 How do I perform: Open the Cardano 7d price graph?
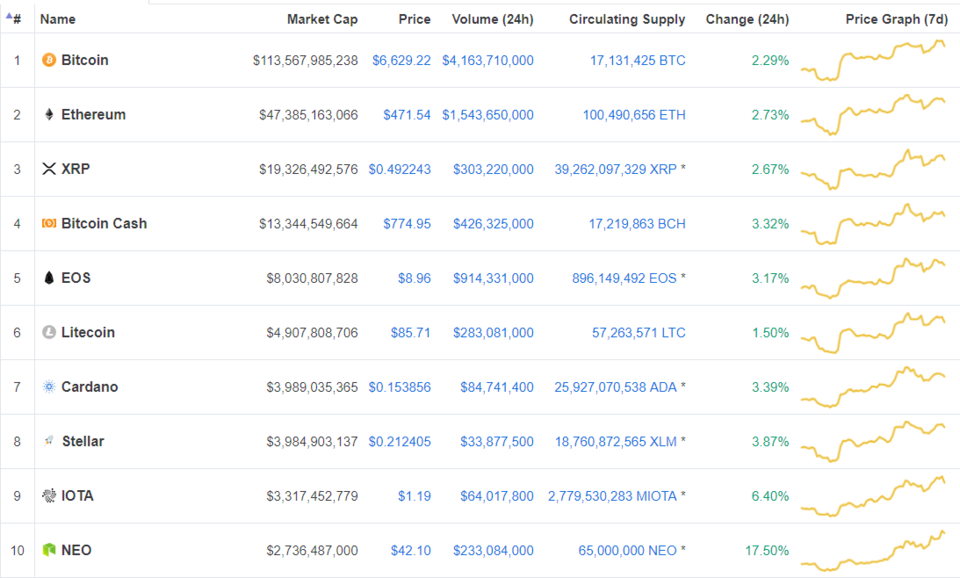[x=873, y=387]
